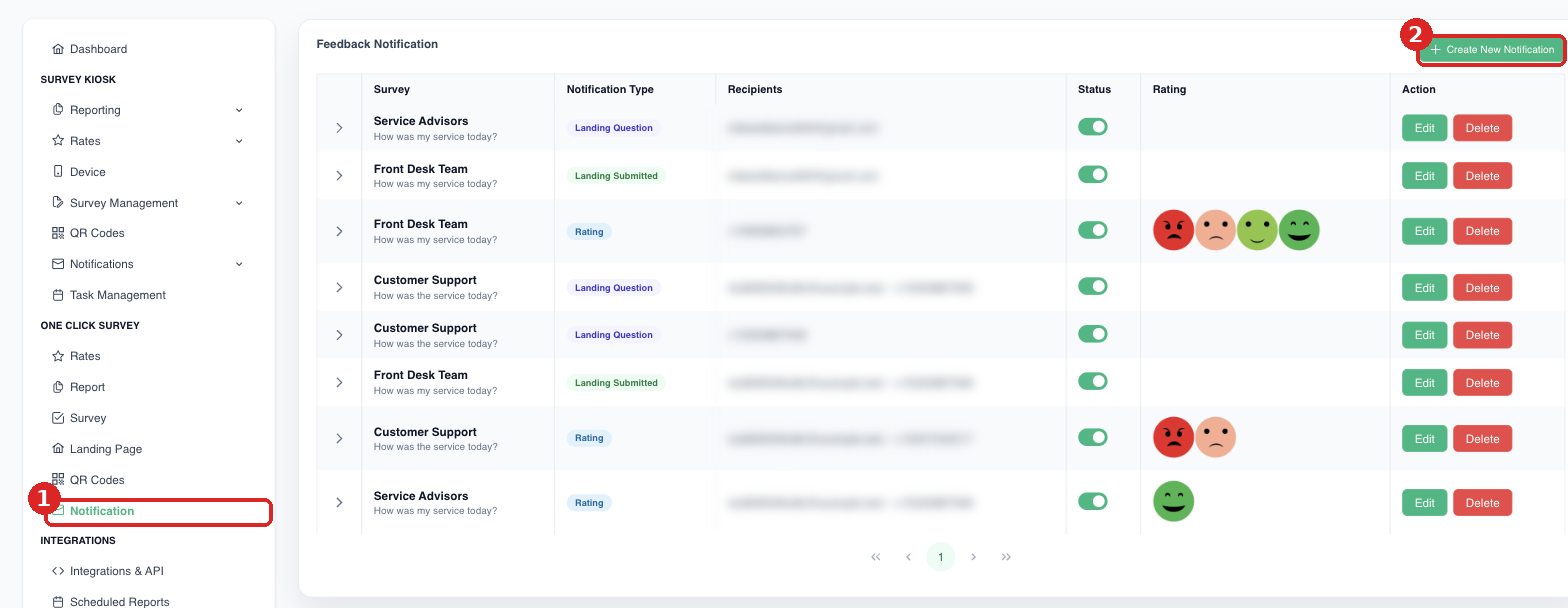Open the Landing Page home icon

58,449
